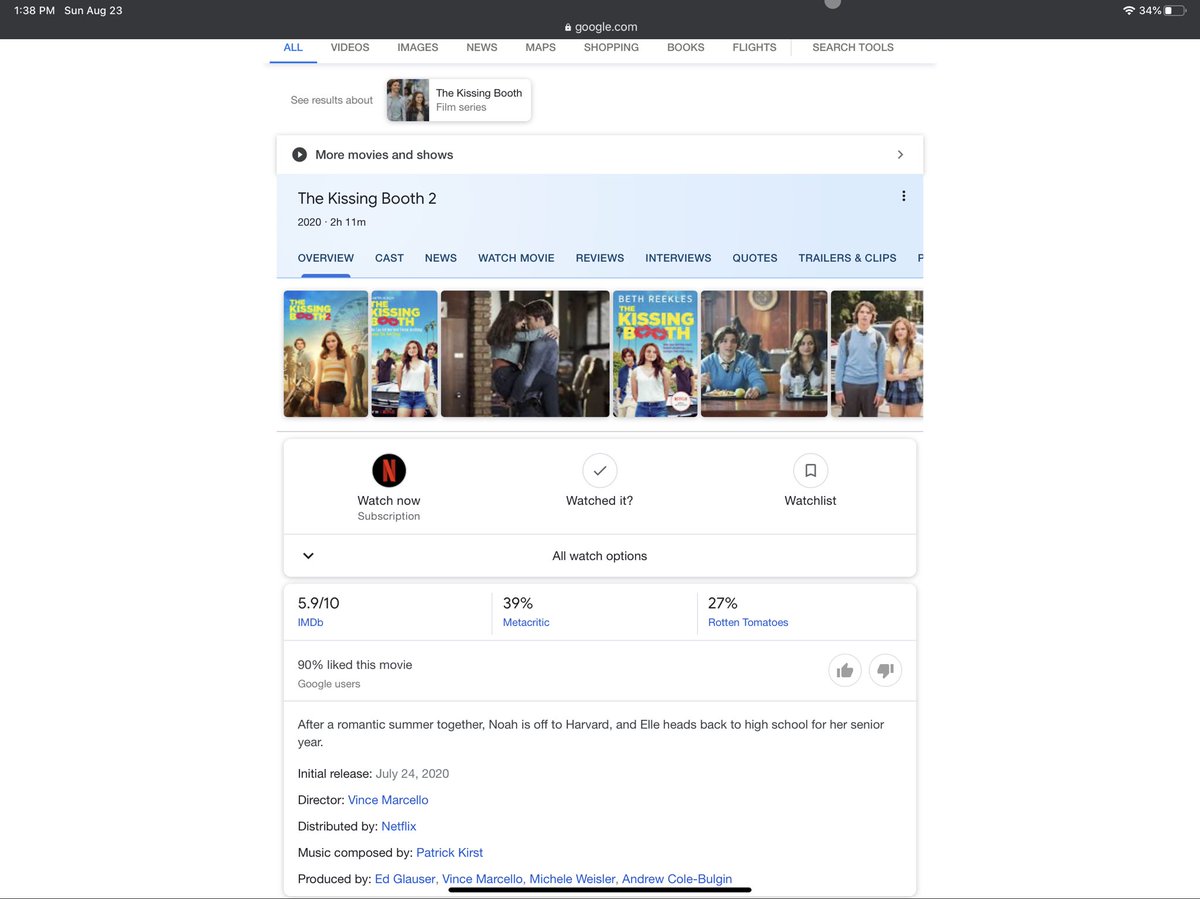Open the Quotes tab
The height and width of the screenshot is (899, 1200).
coord(755,258)
